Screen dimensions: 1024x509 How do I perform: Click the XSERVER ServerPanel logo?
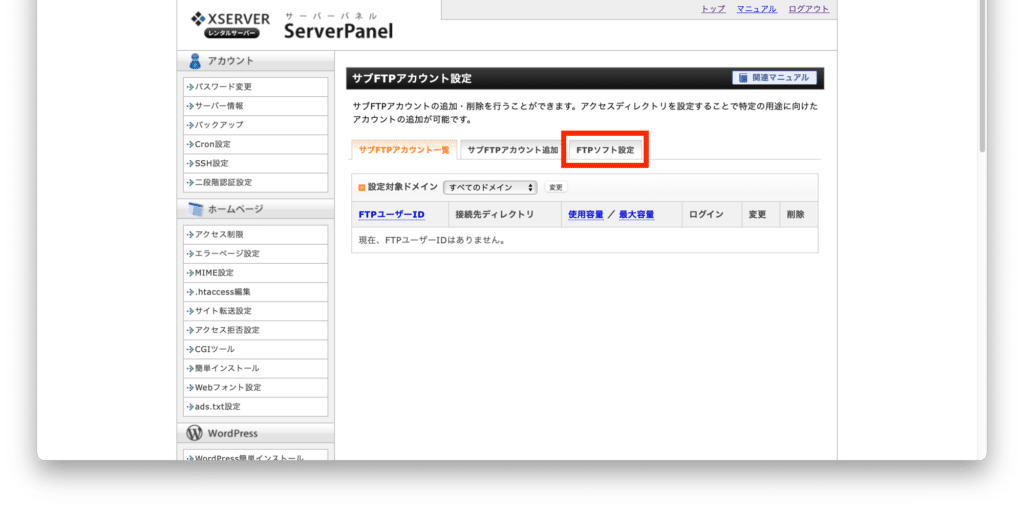pyautogui.click(x=289, y=24)
